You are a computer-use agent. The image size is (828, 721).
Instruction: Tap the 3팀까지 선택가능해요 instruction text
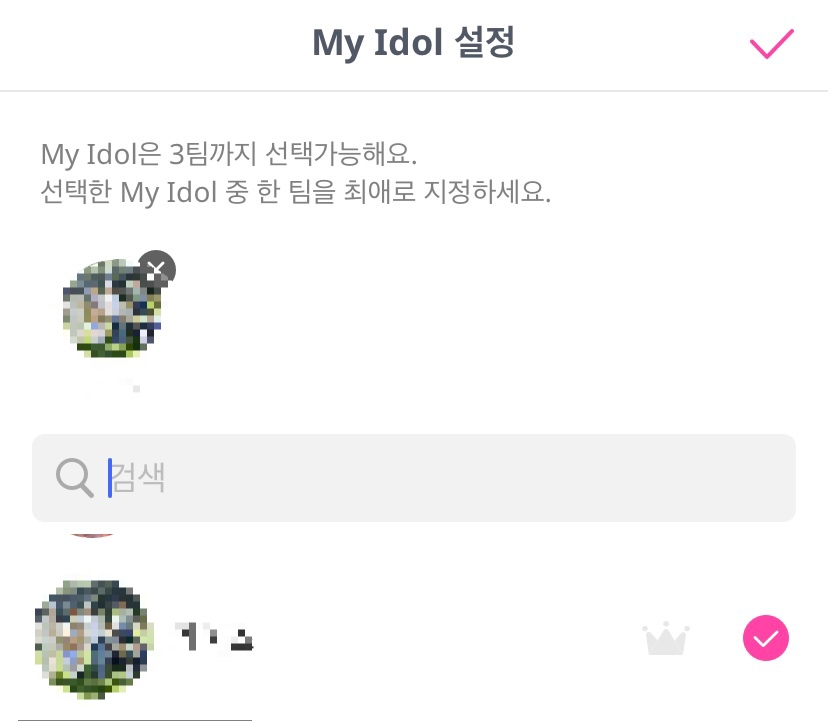[x=228, y=155]
